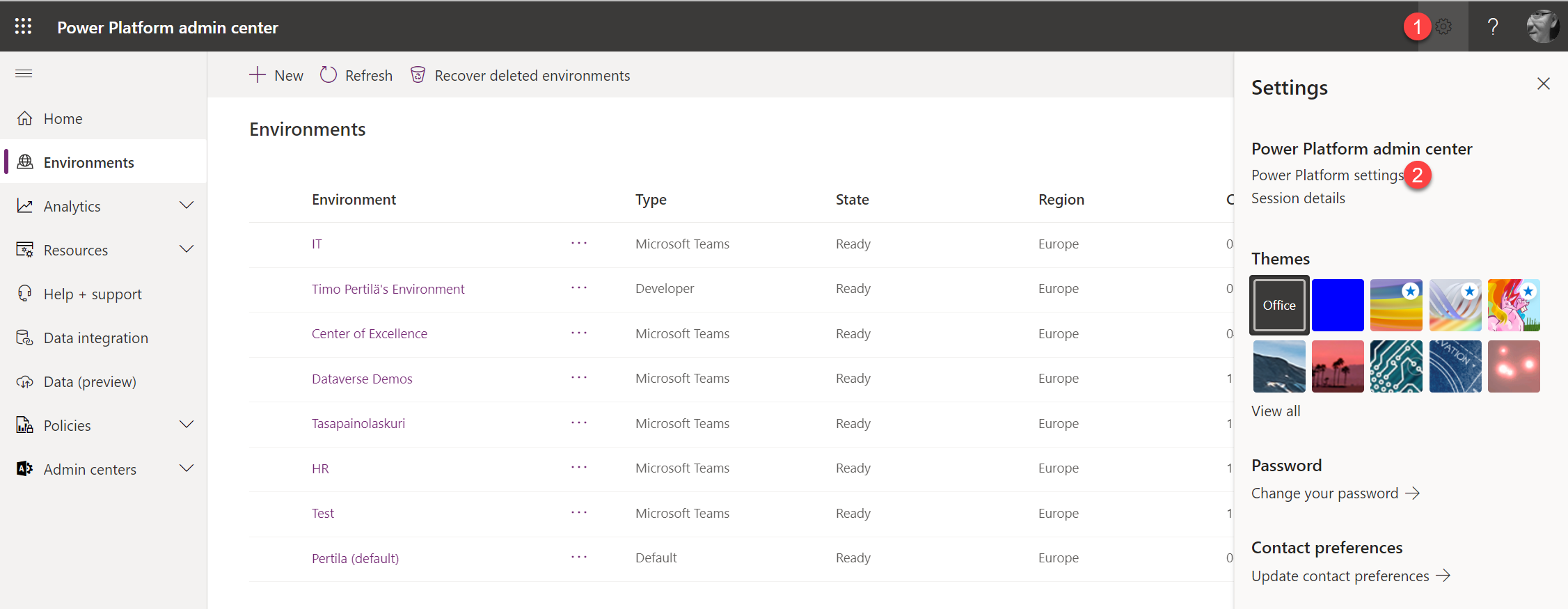Image resolution: width=1568 pixels, height=609 pixels.
Task: Create a New environment
Action: pyautogui.click(x=277, y=75)
